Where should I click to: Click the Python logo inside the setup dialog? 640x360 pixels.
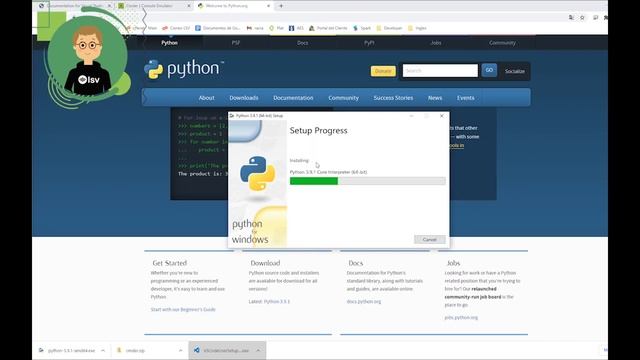click(x=258, y=173)
